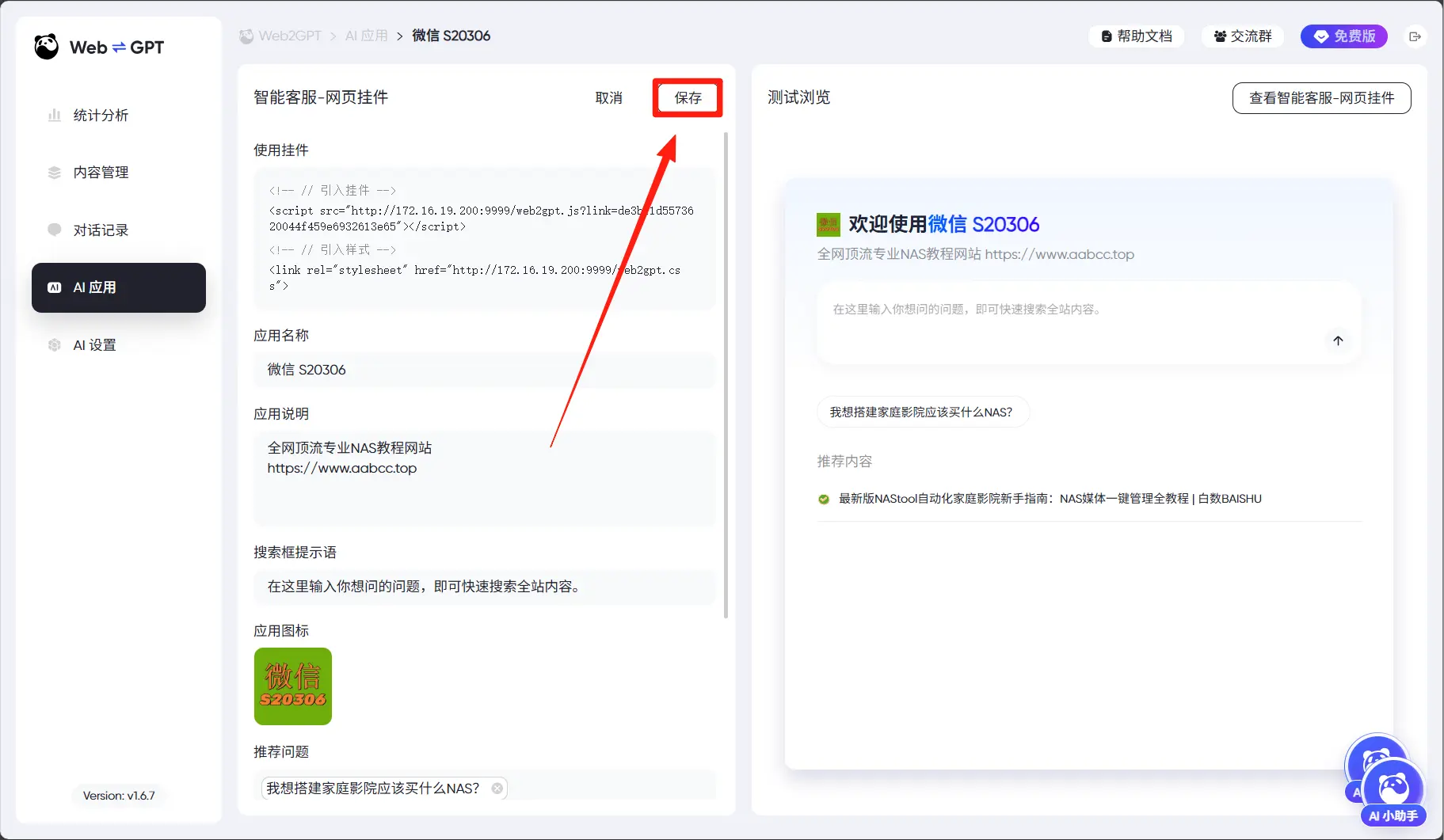Viewport: 1444px width, 840px height.
Task: Open the AI 小助手 floating assistant
Action: 1393,792
